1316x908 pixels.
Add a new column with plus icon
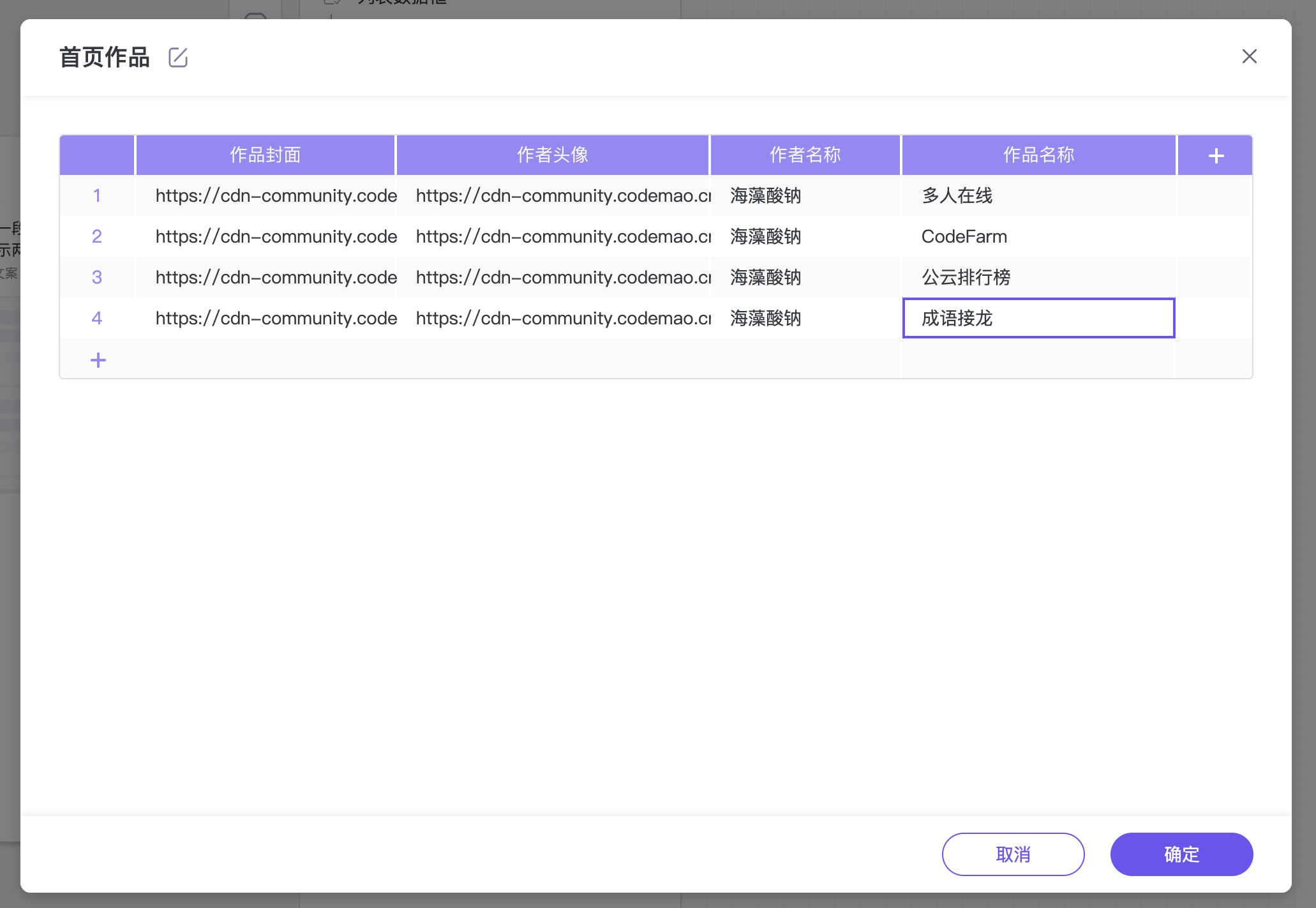(x=1216, y=155)
